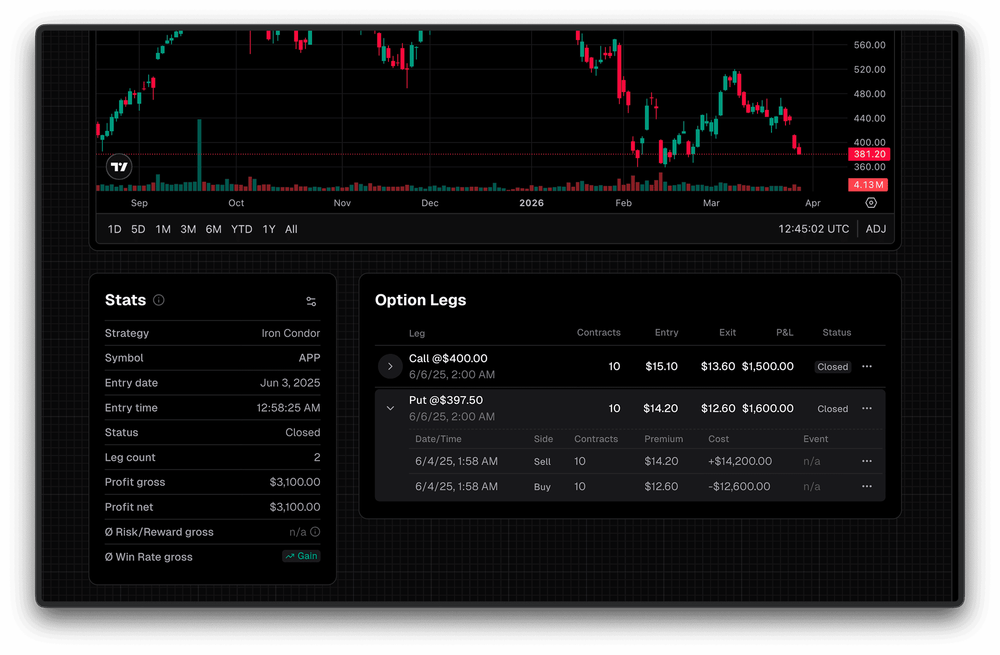Open more options for Buy $12.60 row
This screenshot has width=1000, height=655.
(867, 486)
